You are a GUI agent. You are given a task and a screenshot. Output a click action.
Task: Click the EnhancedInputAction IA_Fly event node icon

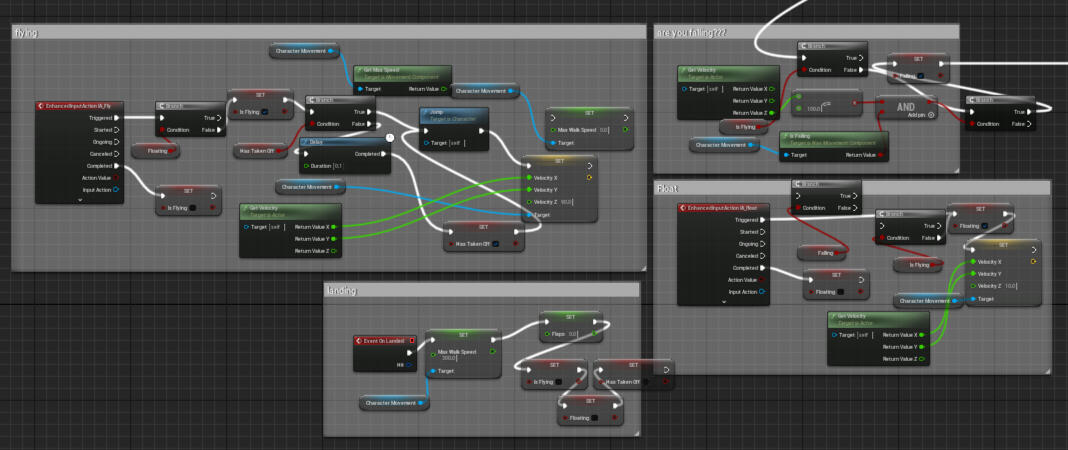point(39,105)
